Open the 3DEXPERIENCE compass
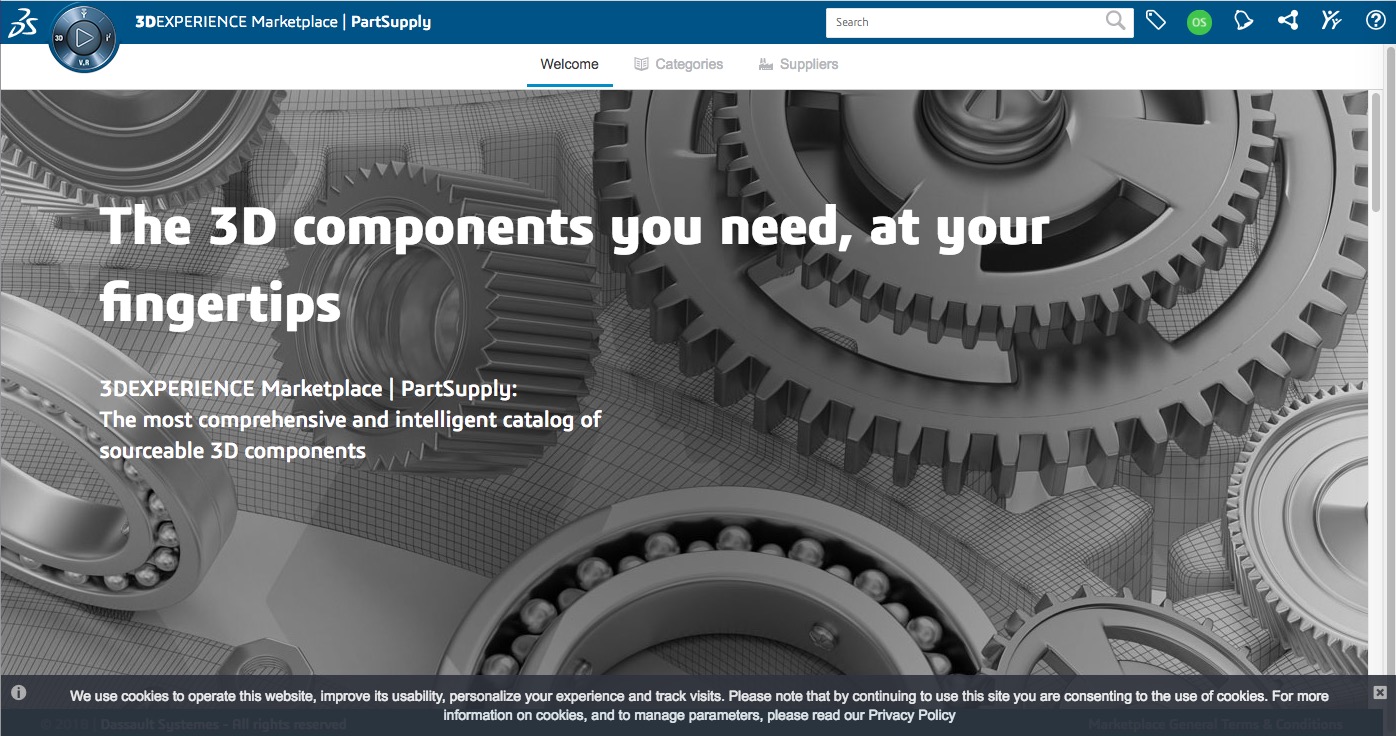The image size is (1396, 736). point(84,40)
